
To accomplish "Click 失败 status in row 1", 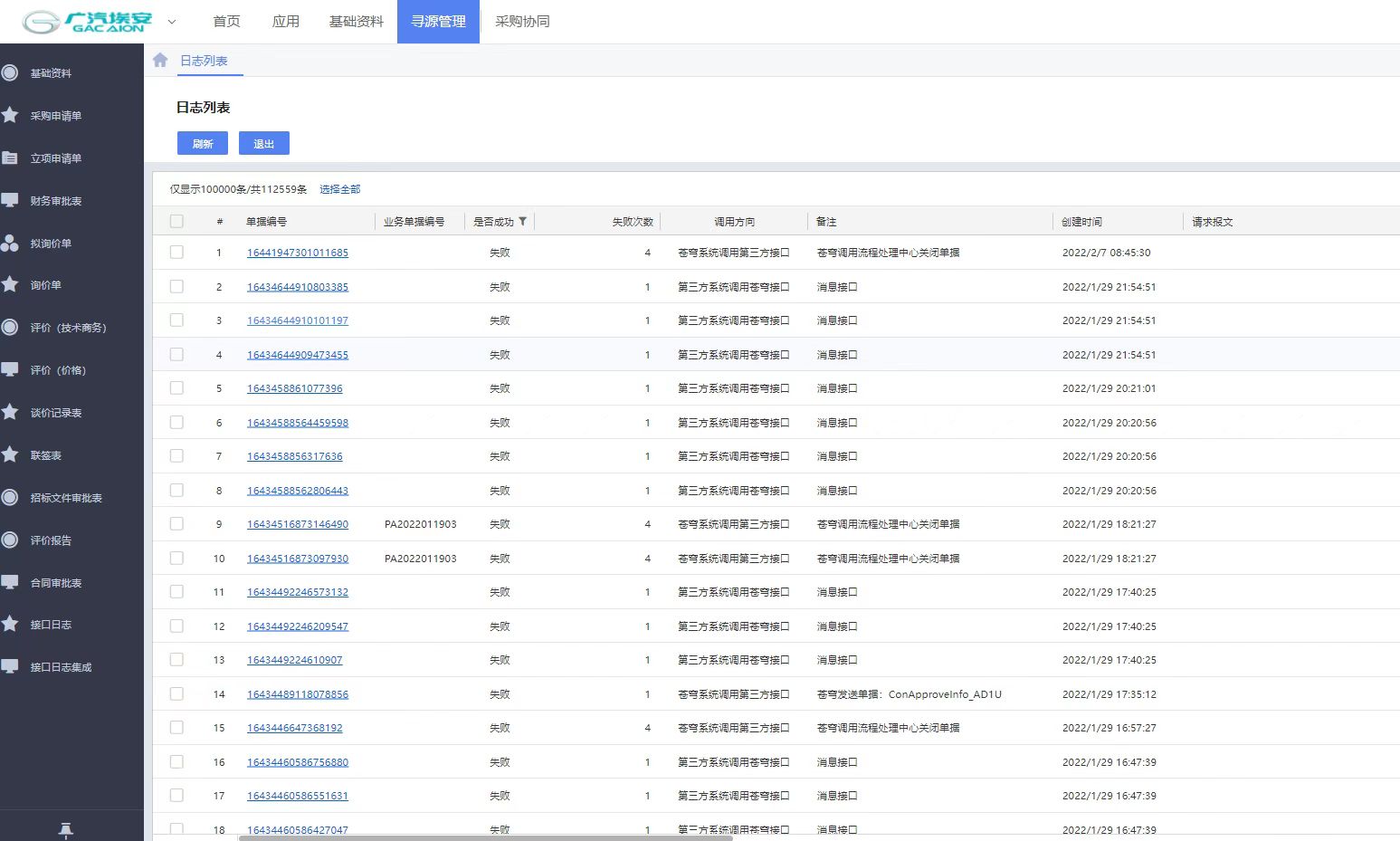I will [x=500, y=253].
